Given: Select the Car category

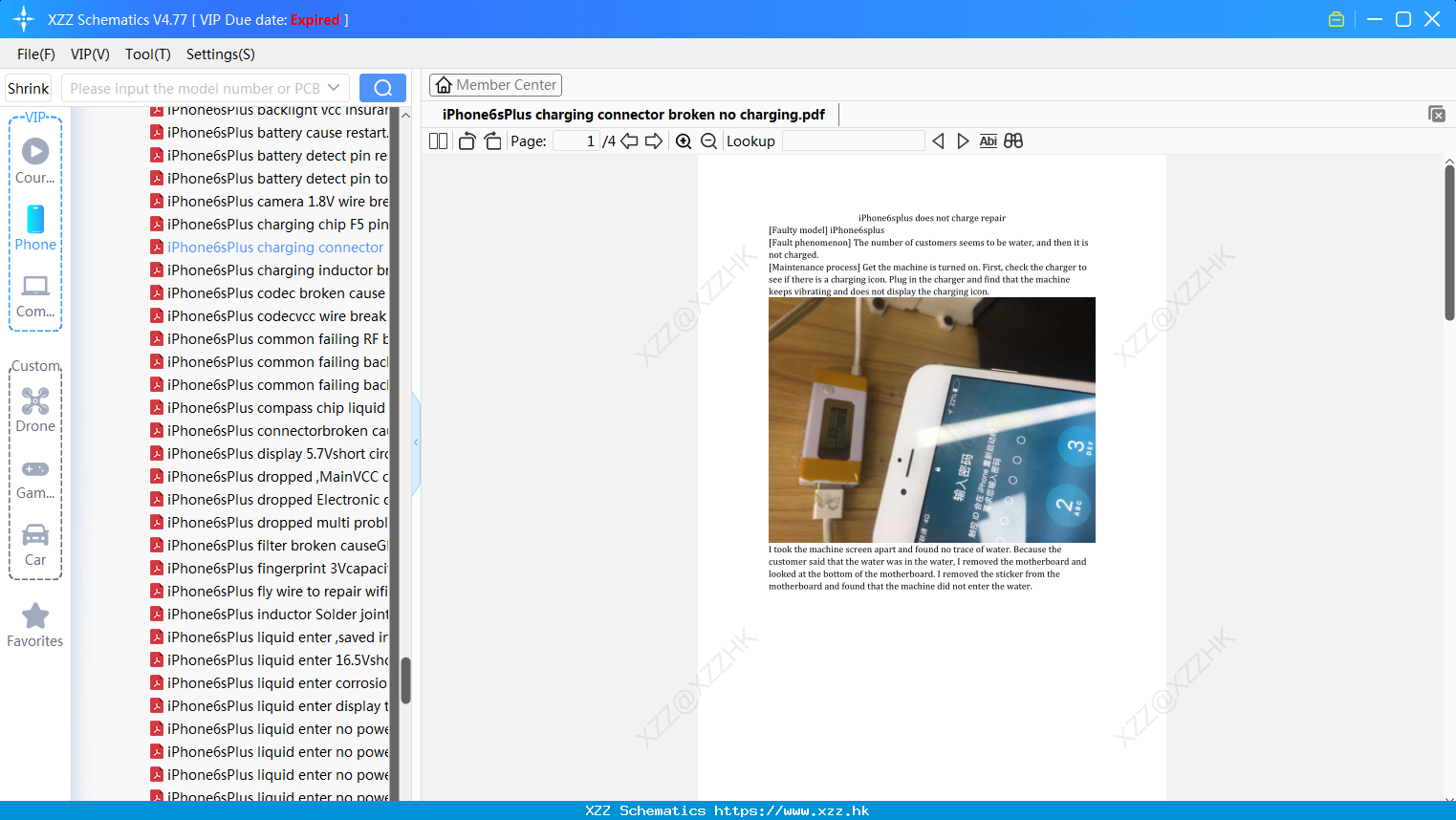Looking at the screenshot, I should click(x=35, y=545).
